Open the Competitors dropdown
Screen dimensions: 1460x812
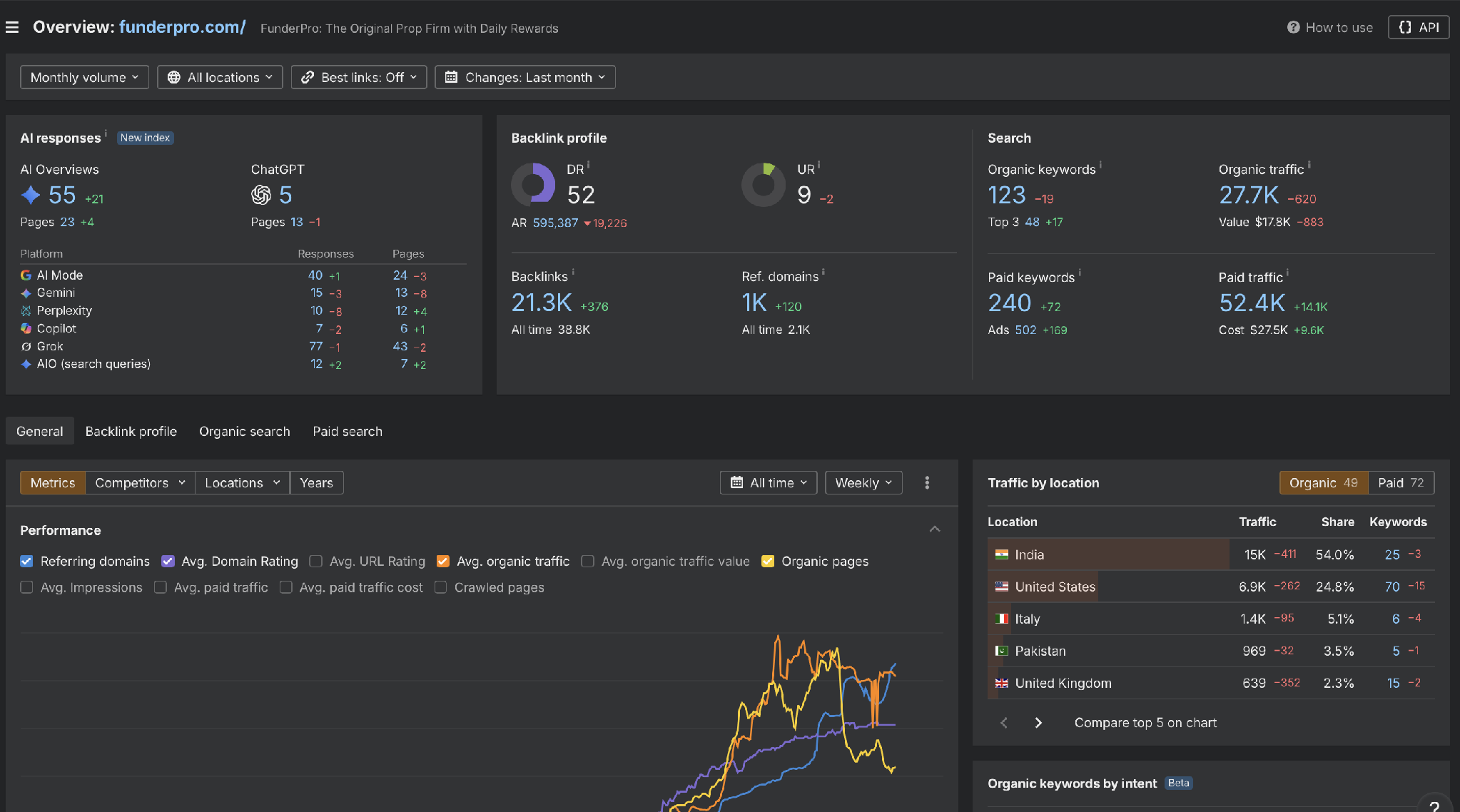[x=140, y=483]
